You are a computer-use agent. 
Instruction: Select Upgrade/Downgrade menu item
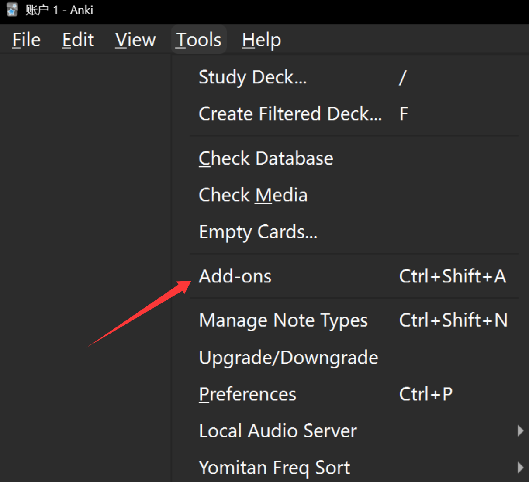tap(354, 358)
